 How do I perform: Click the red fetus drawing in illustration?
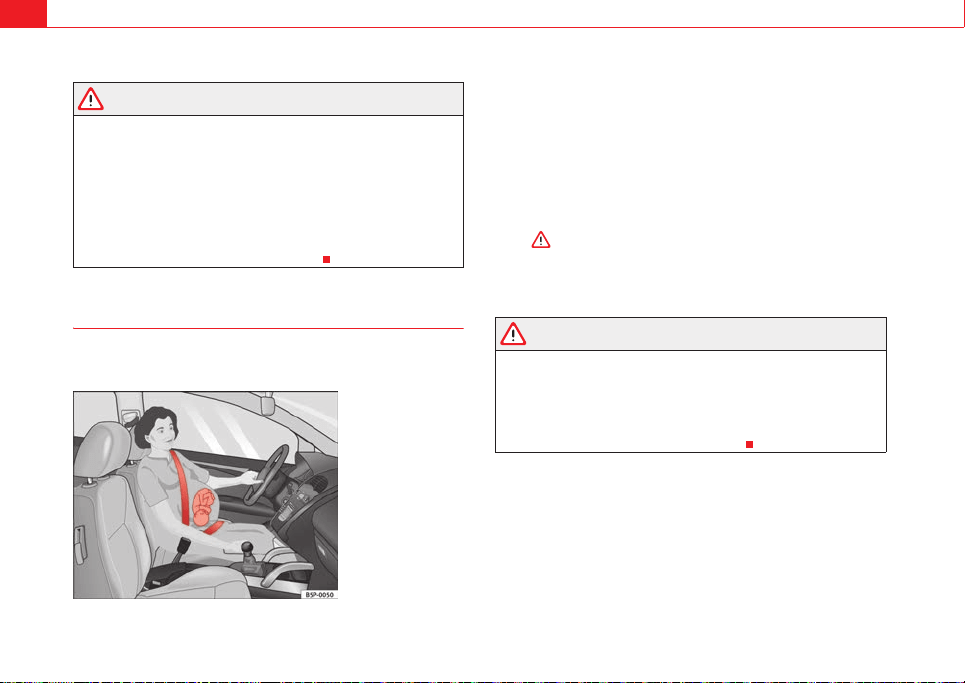coord(204,508)
